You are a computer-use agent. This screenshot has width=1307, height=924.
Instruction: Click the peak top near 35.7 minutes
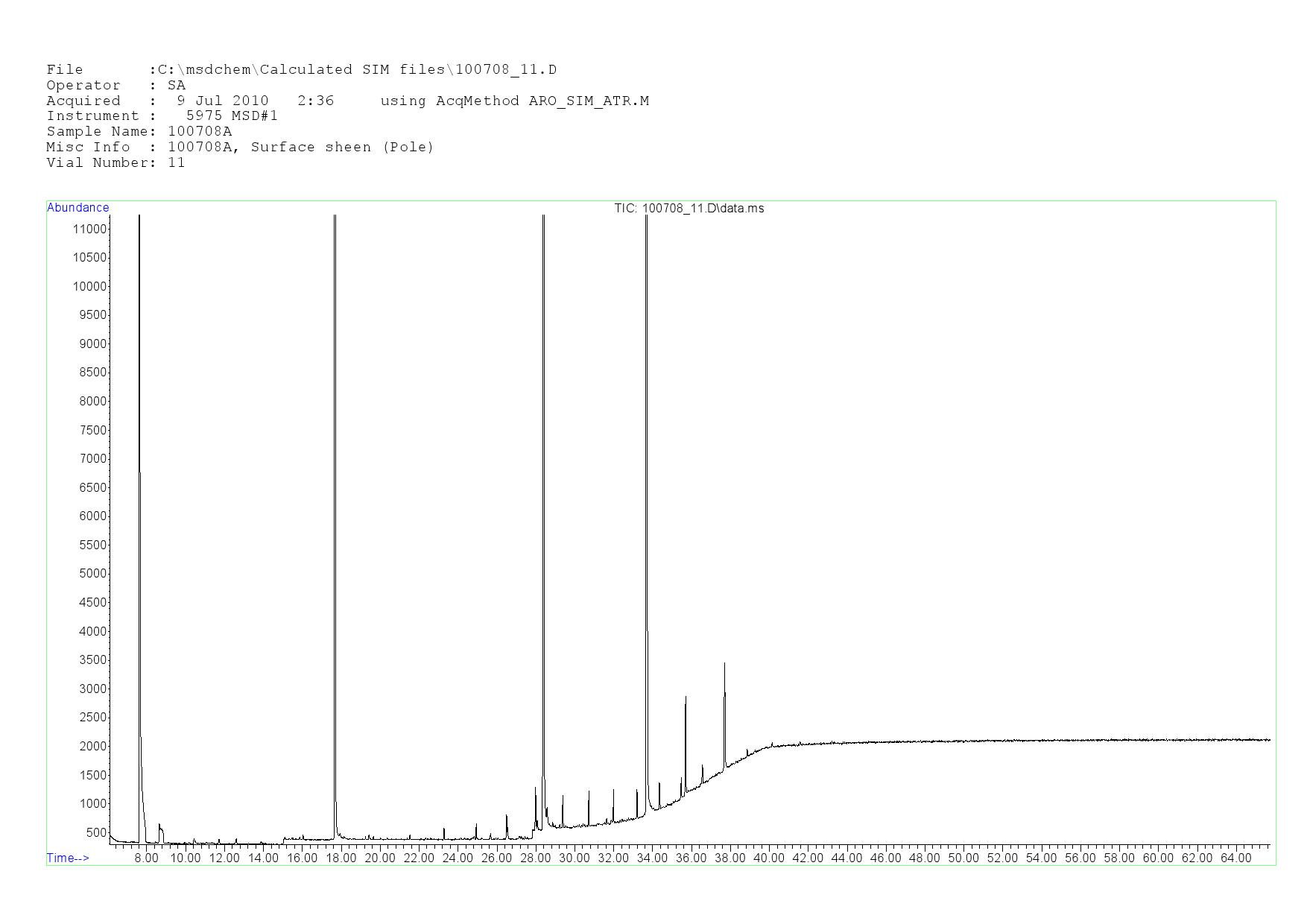[x=686, y=698]
